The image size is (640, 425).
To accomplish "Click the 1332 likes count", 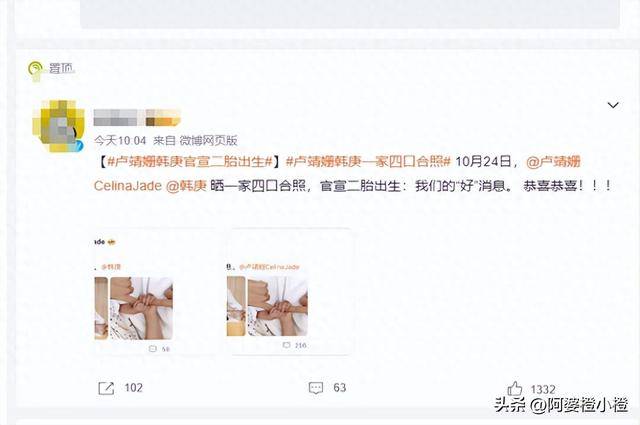I will point(543,389).
